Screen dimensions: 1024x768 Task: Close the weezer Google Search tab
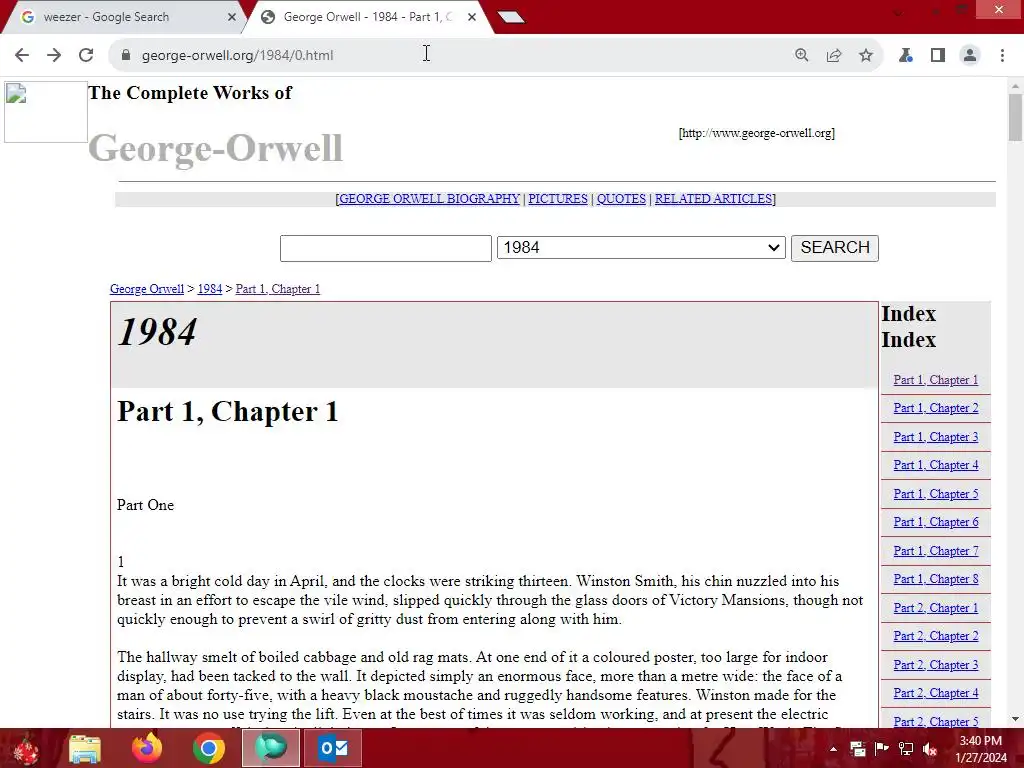click(231, 17)
